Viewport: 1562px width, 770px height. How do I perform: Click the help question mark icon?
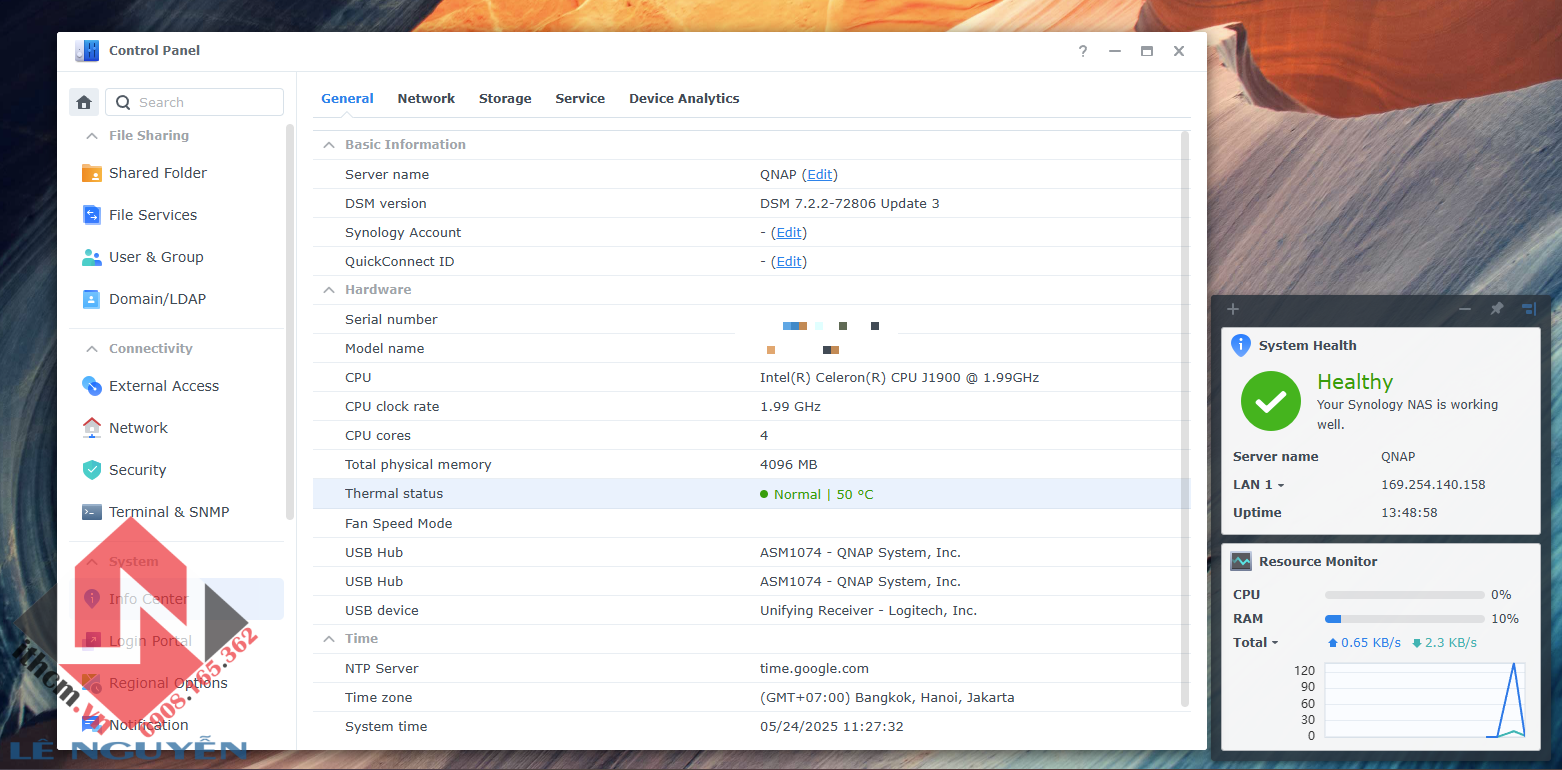click(1083, 51)
